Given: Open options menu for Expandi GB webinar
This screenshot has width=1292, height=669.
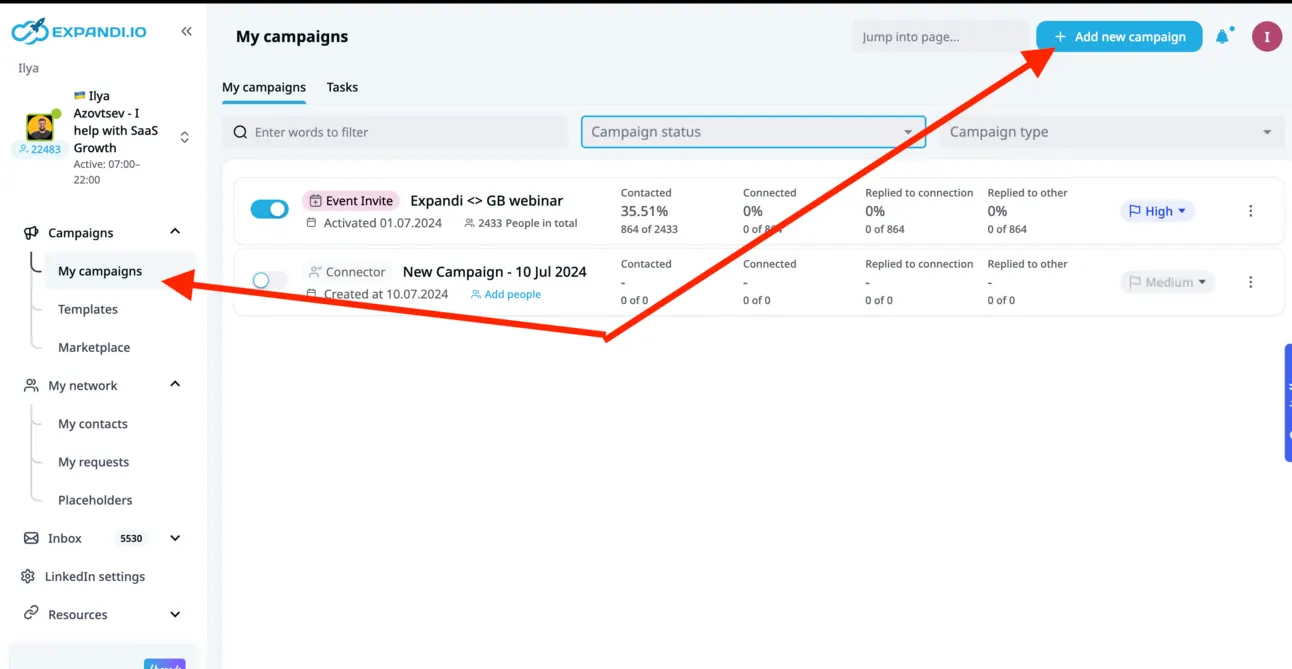Looking at the screenshot, I should [1250, 211].
